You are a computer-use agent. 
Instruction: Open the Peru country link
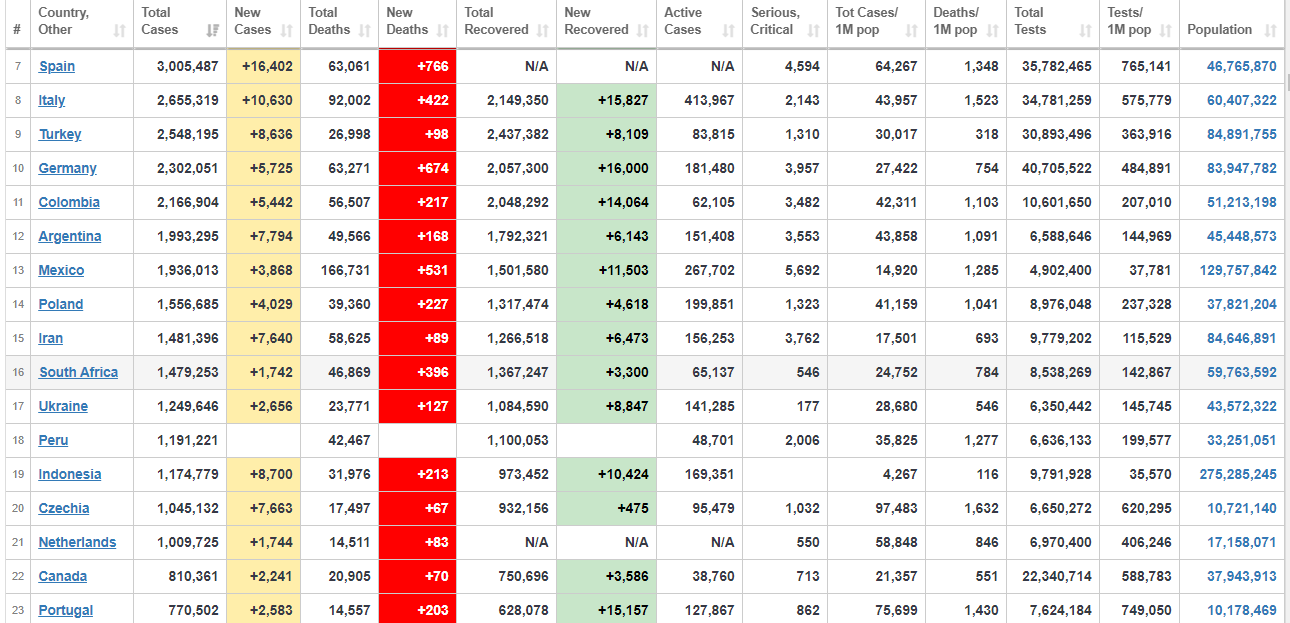54,440
